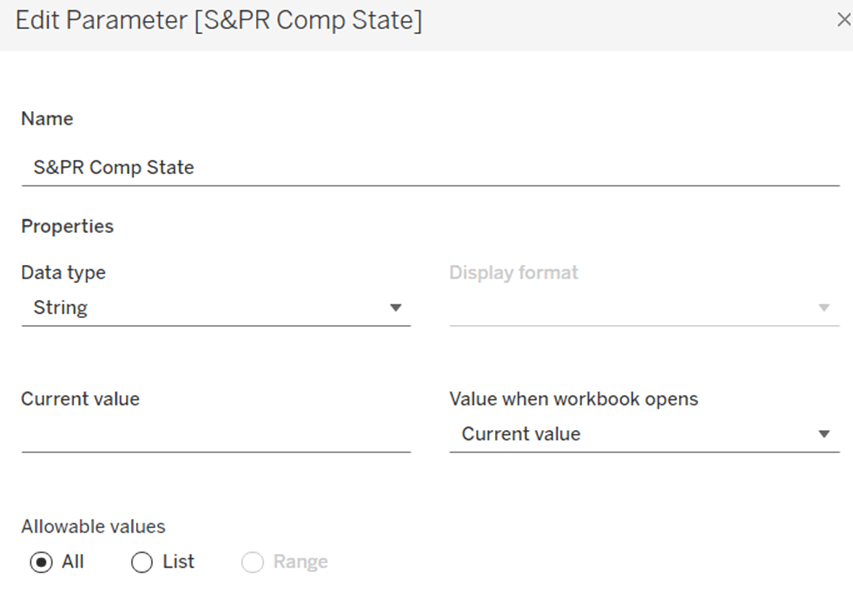Viewport: 853px width, 613px height.
Task: Click the empty Current value input field
Action: coord(215,434)
